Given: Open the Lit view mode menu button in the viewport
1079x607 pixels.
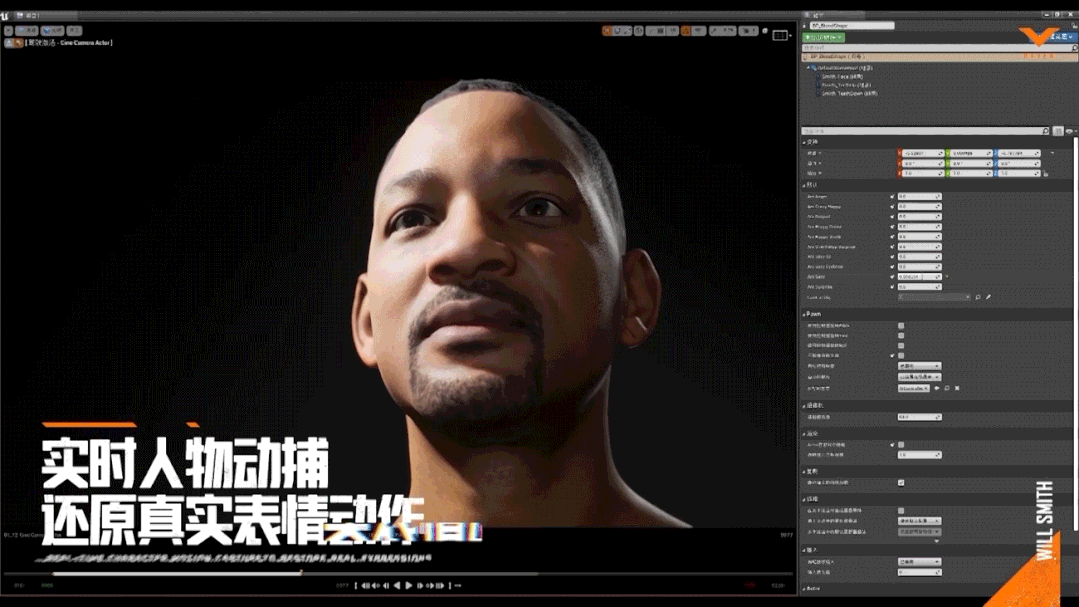Looking at the screenshot, I should tap(52, 31).
